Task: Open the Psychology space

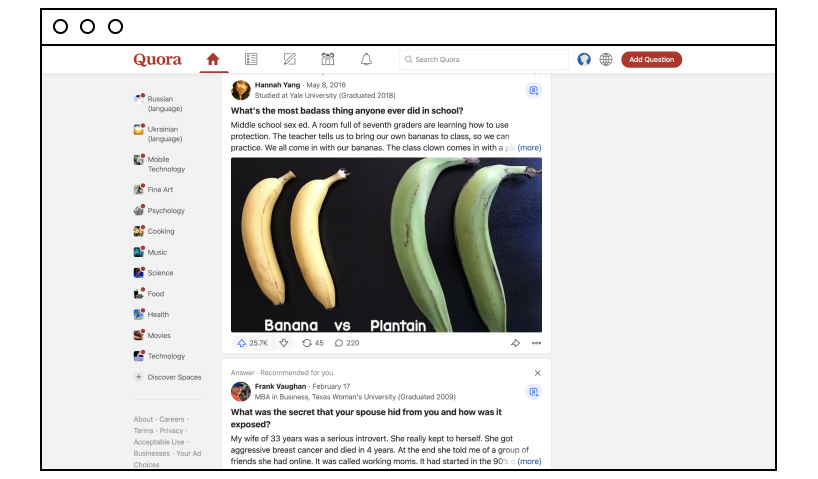Action: pos(159,210)
